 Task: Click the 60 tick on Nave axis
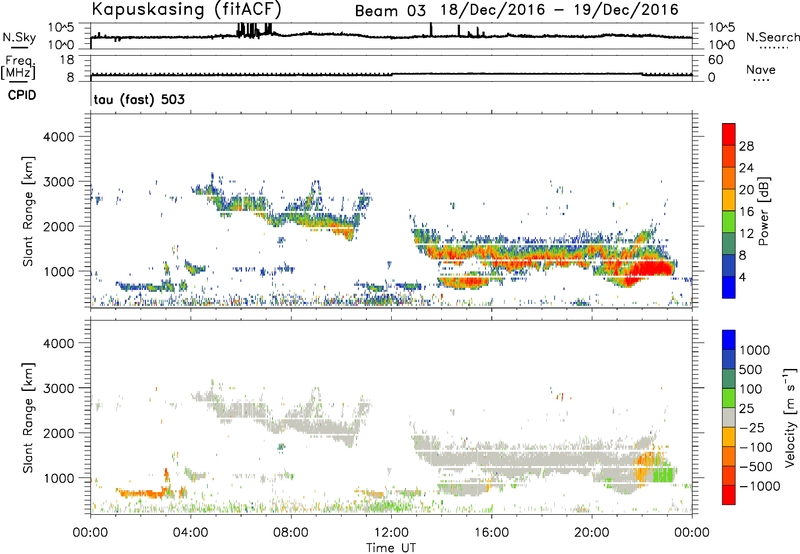point(715,60)
